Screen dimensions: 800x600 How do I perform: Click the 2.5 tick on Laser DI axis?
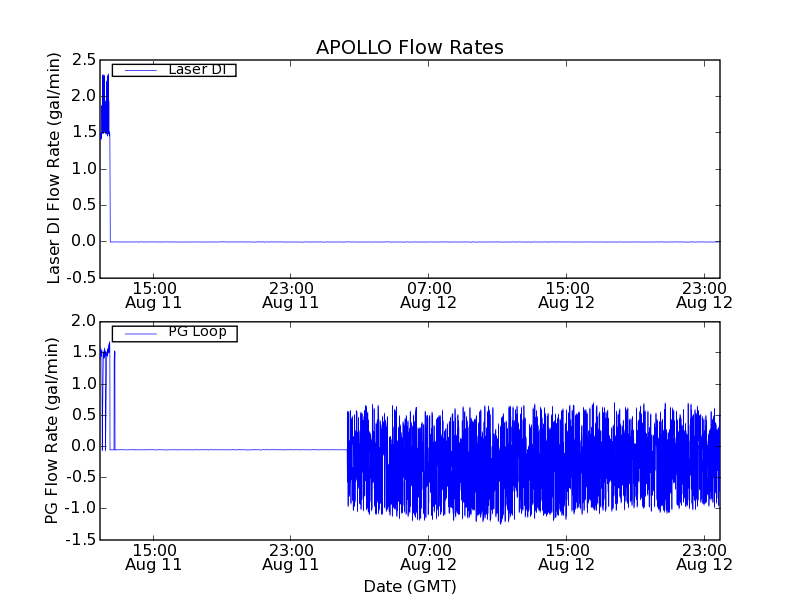[x=84, y=60]
